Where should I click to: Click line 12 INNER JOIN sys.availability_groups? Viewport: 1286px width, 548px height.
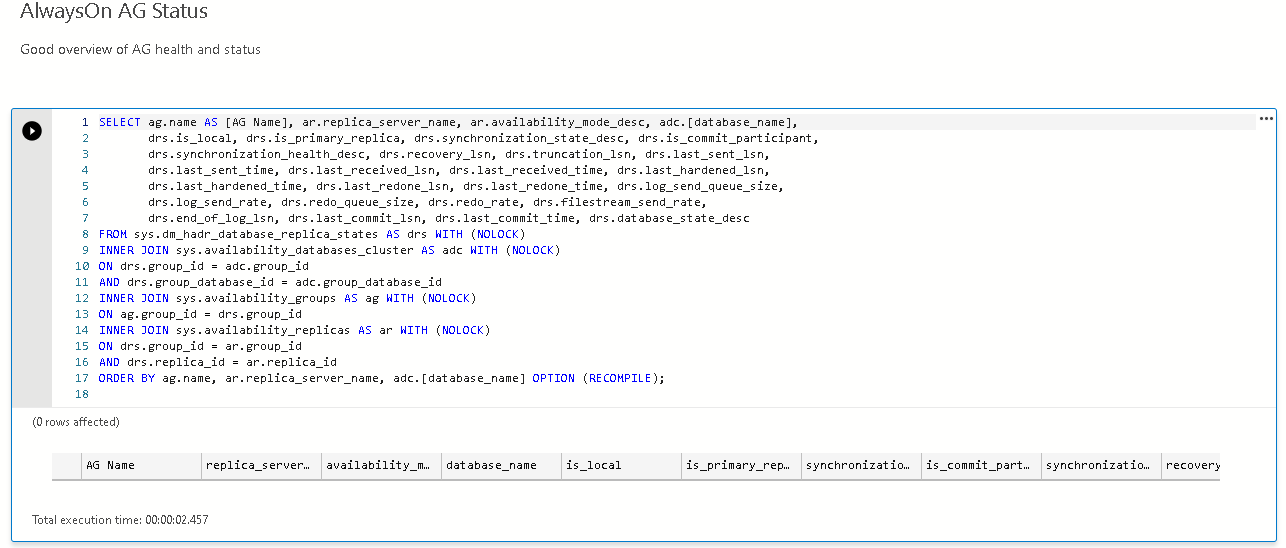point(287,298)
